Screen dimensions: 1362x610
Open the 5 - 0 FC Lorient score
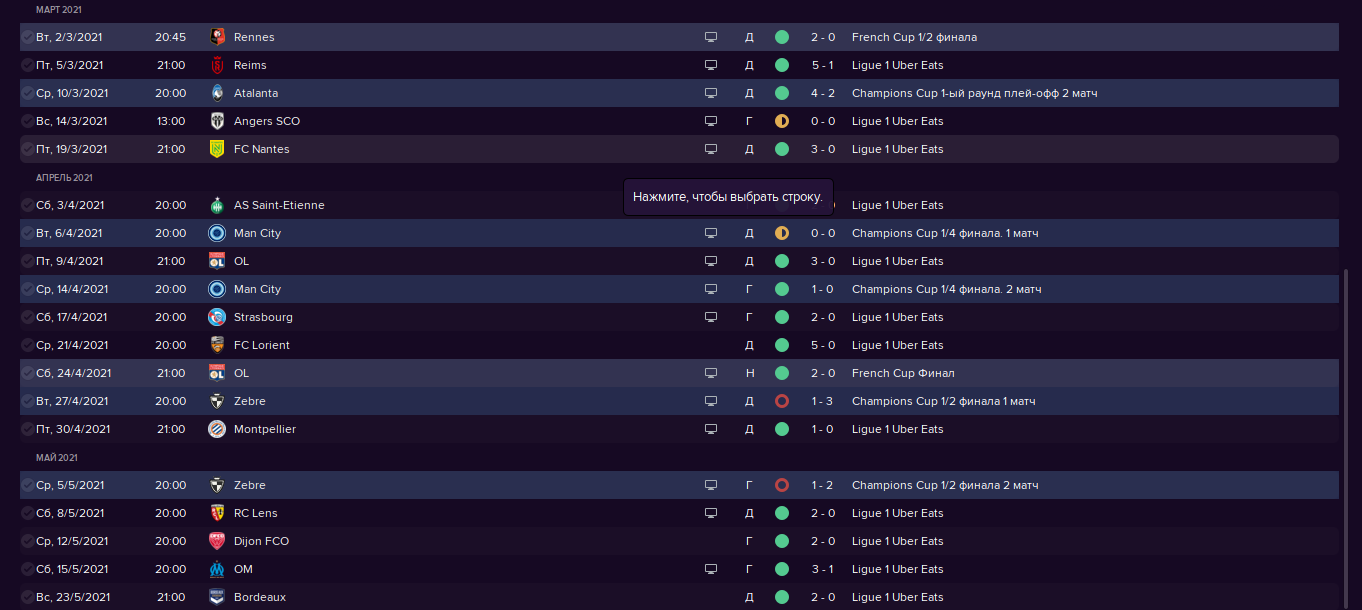[x=822, y=345]
